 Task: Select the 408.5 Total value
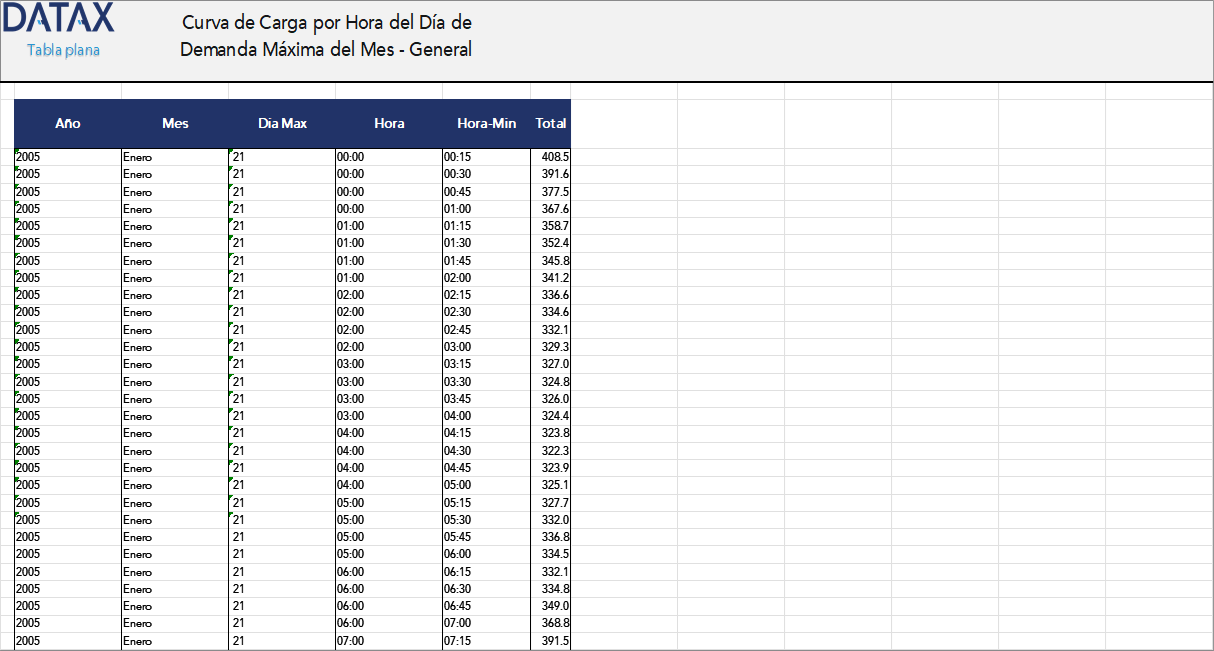click(x=548, y=157)
